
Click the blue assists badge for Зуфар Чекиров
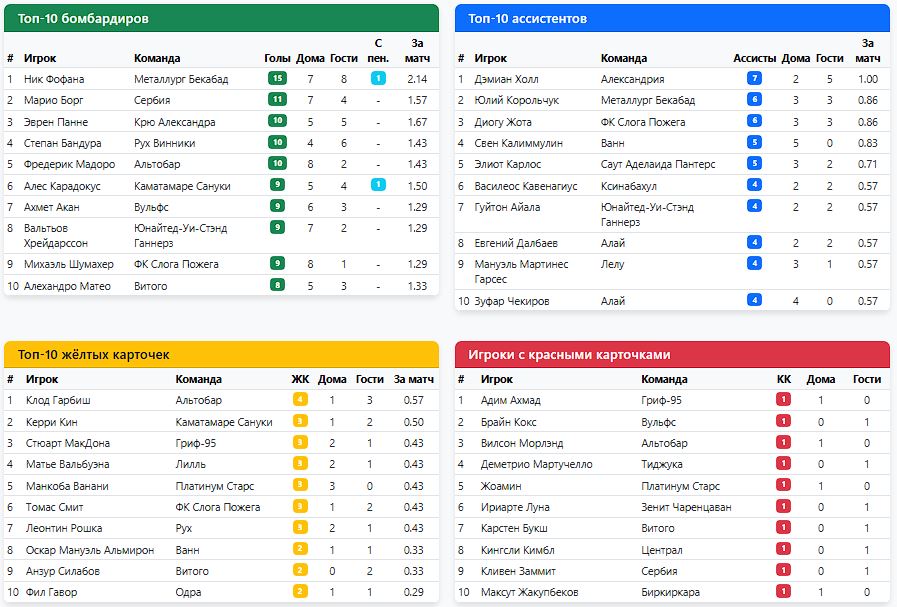pyautogui.click(x=754, y=301)
